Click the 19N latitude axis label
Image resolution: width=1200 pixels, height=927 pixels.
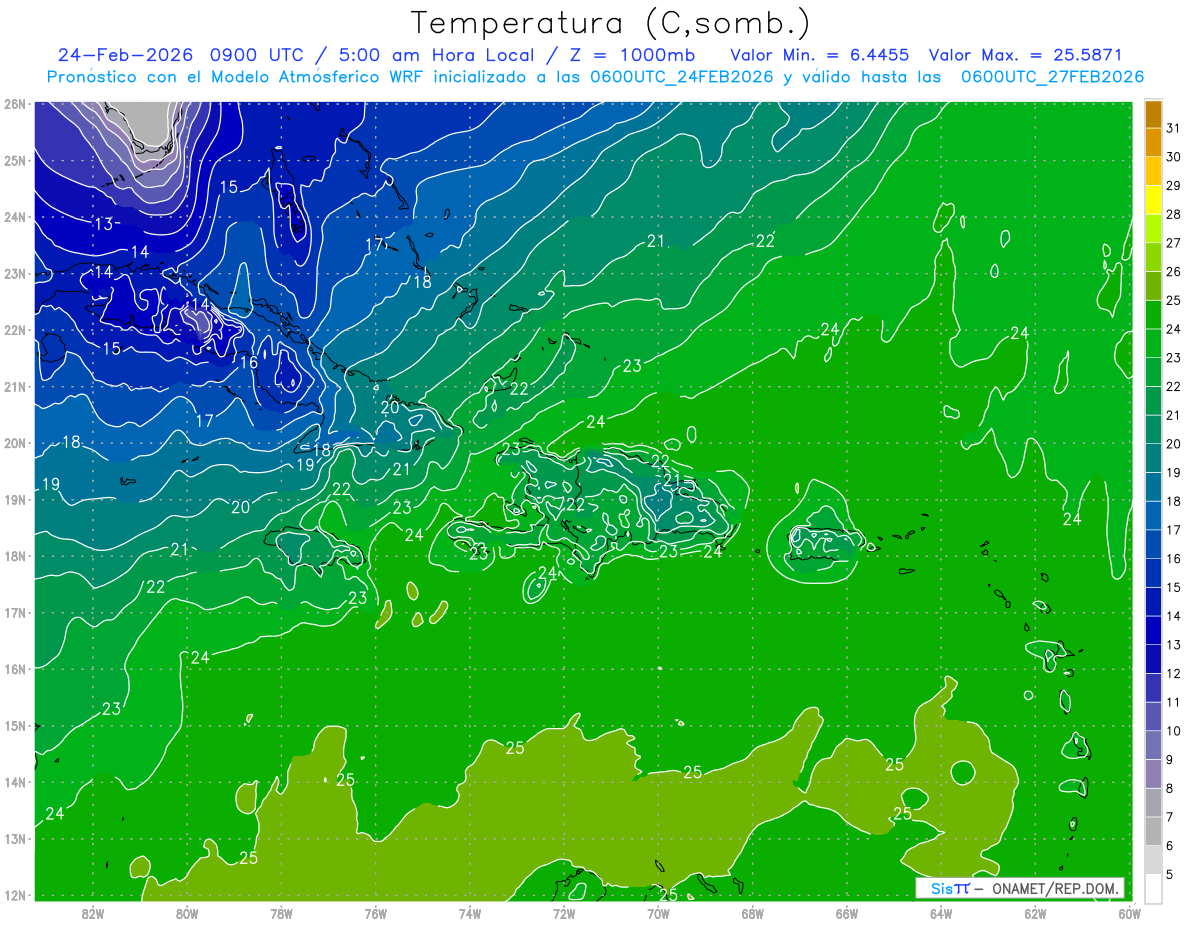tap(14, 499)
